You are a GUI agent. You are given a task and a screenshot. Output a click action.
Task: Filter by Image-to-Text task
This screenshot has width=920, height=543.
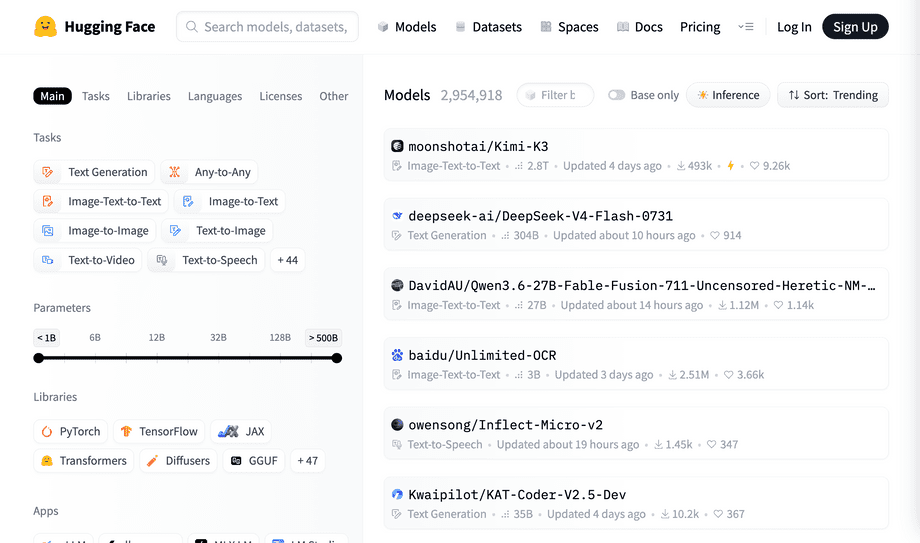click(x=230, y=201)
